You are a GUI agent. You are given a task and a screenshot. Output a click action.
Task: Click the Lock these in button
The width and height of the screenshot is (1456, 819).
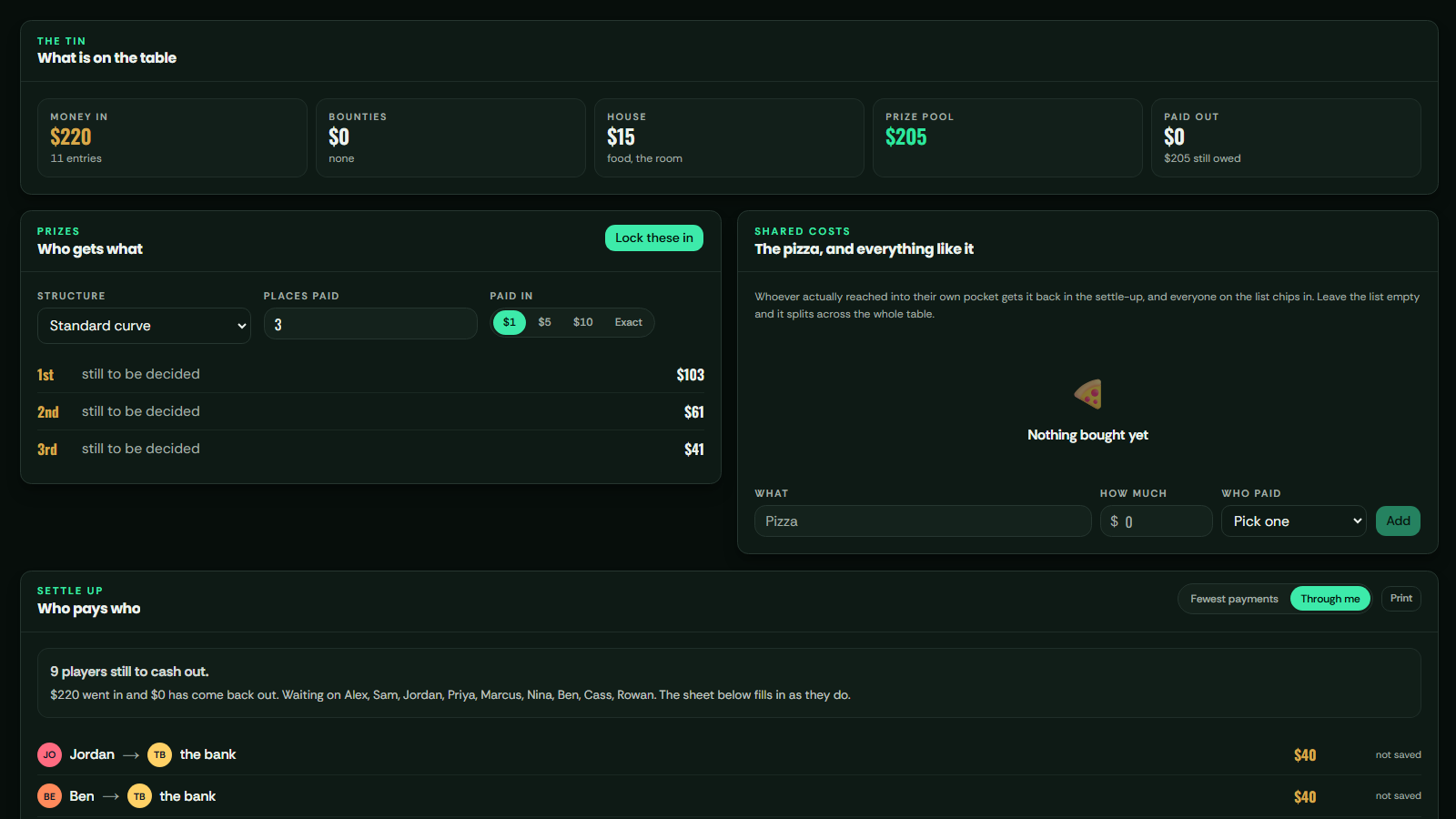click(x=654, y=238)
